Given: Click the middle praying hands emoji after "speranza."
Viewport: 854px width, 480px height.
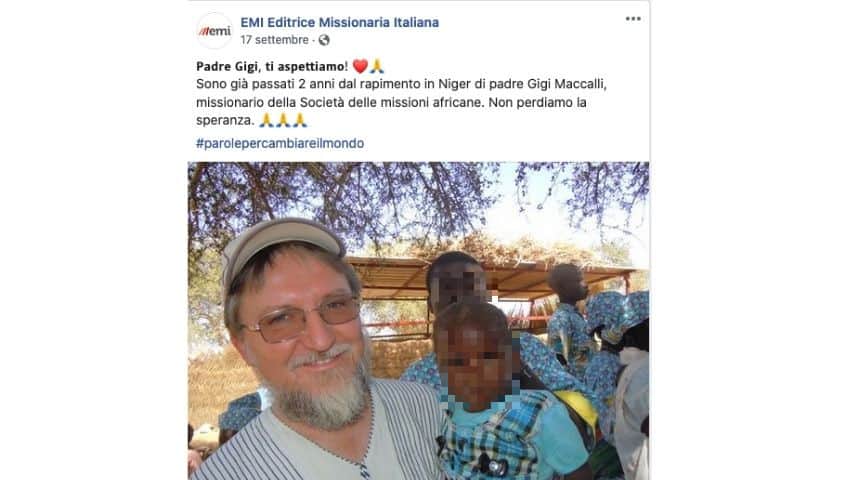Looking at the screenshot, I should [283, 120].
